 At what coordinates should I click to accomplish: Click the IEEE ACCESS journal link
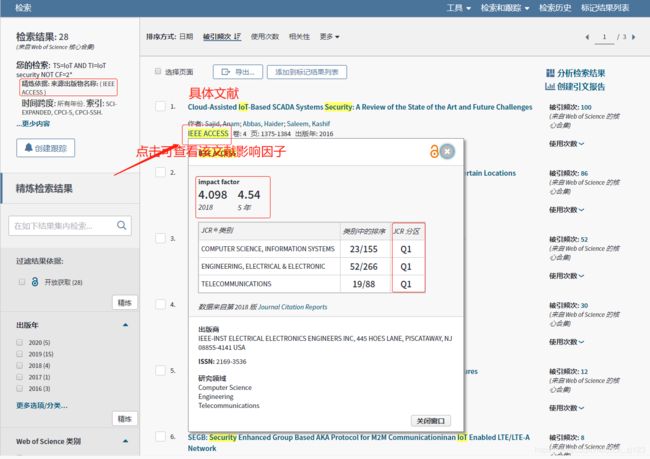208,134
